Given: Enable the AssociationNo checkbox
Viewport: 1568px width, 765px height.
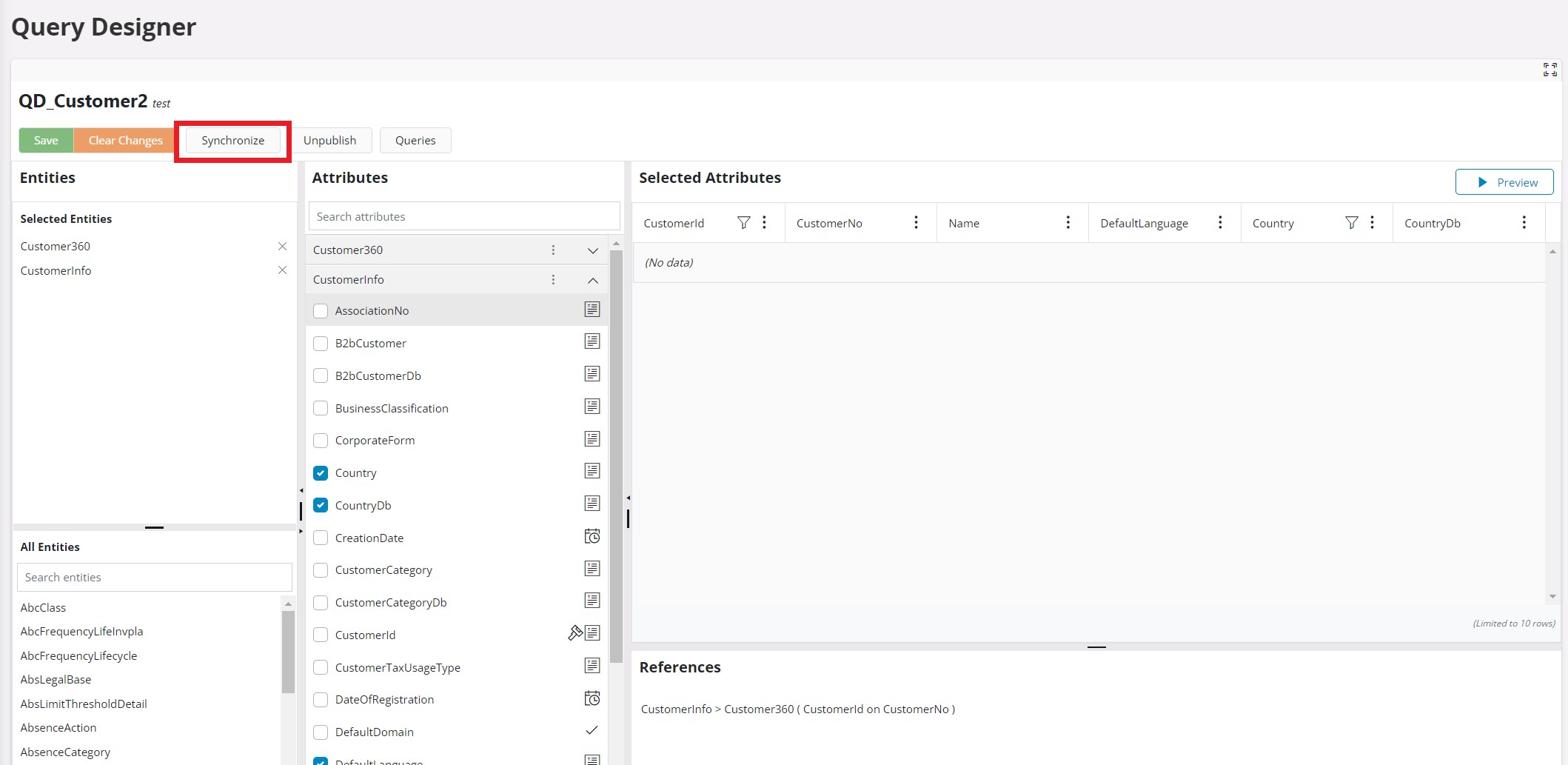Looking at the screenshot, I should [321, 310].
